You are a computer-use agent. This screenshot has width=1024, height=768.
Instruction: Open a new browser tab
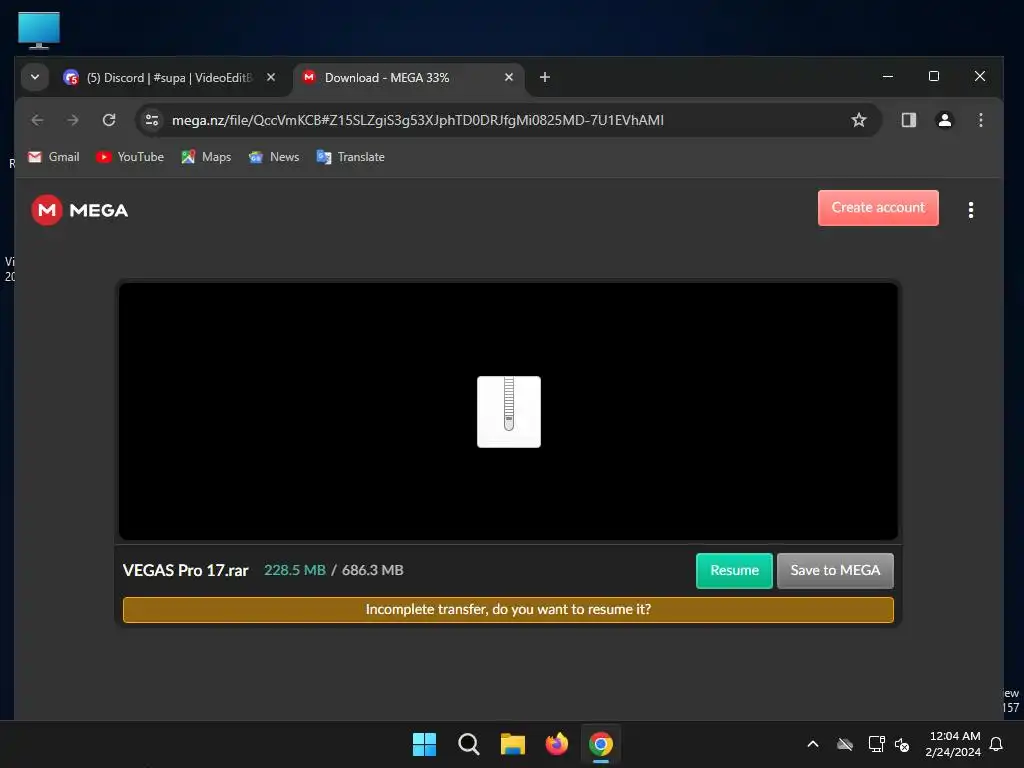tap(545, 77)
